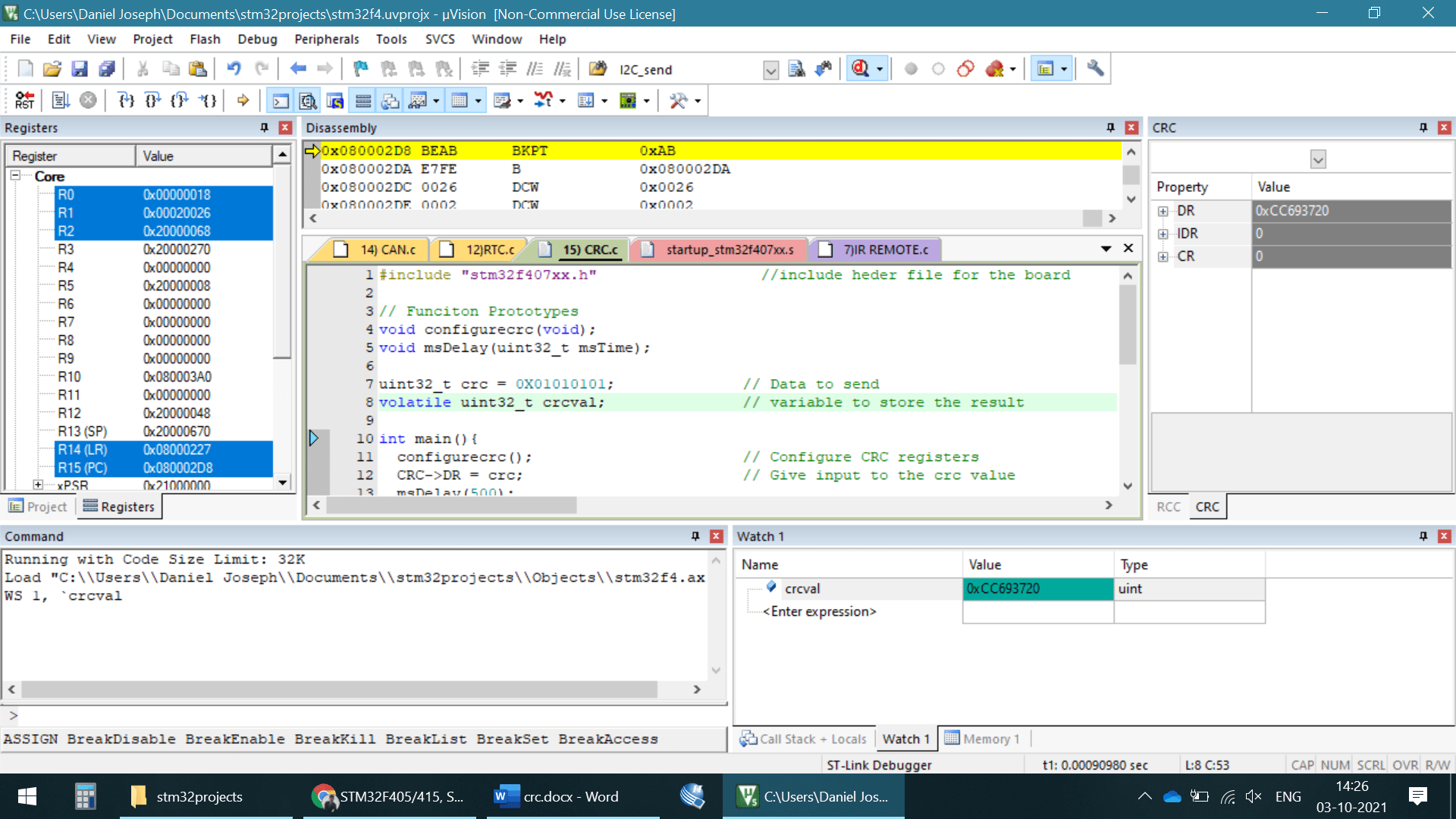Image resolution: width=1456 pixels, height=819 pixels.
Task: Switch to the startup_stm32f407xx.s tab
Action: [x=729, y=249]
